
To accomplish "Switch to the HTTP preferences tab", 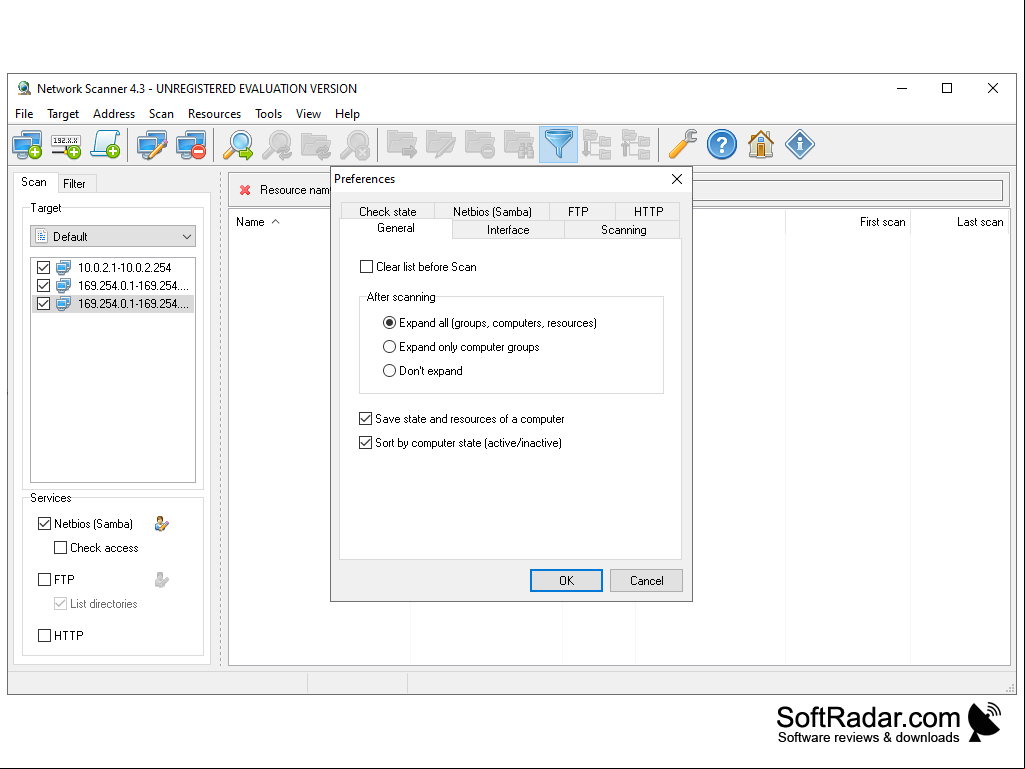I will point(648,212).
